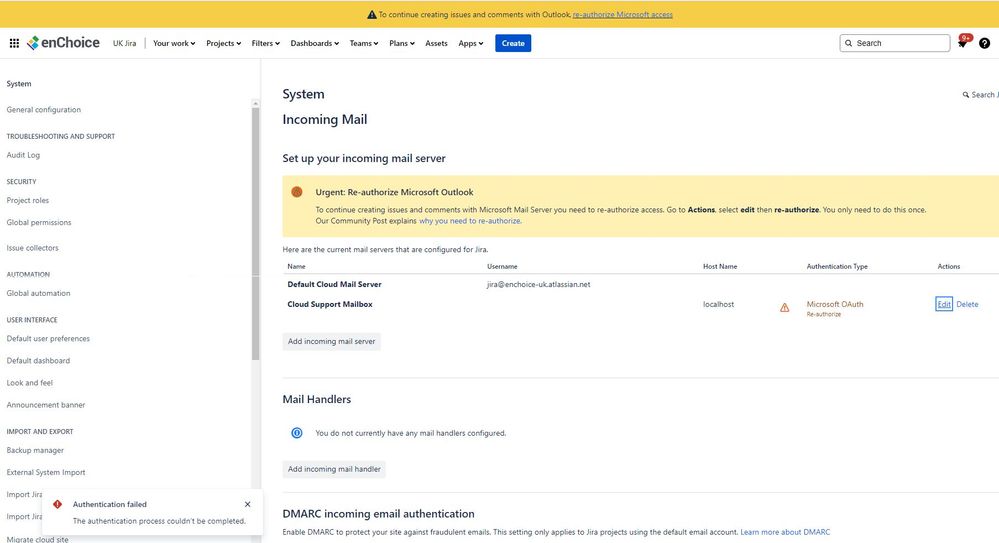Click the blue Create button
Screen dimensions: 999x543
(x=513, y=43)
